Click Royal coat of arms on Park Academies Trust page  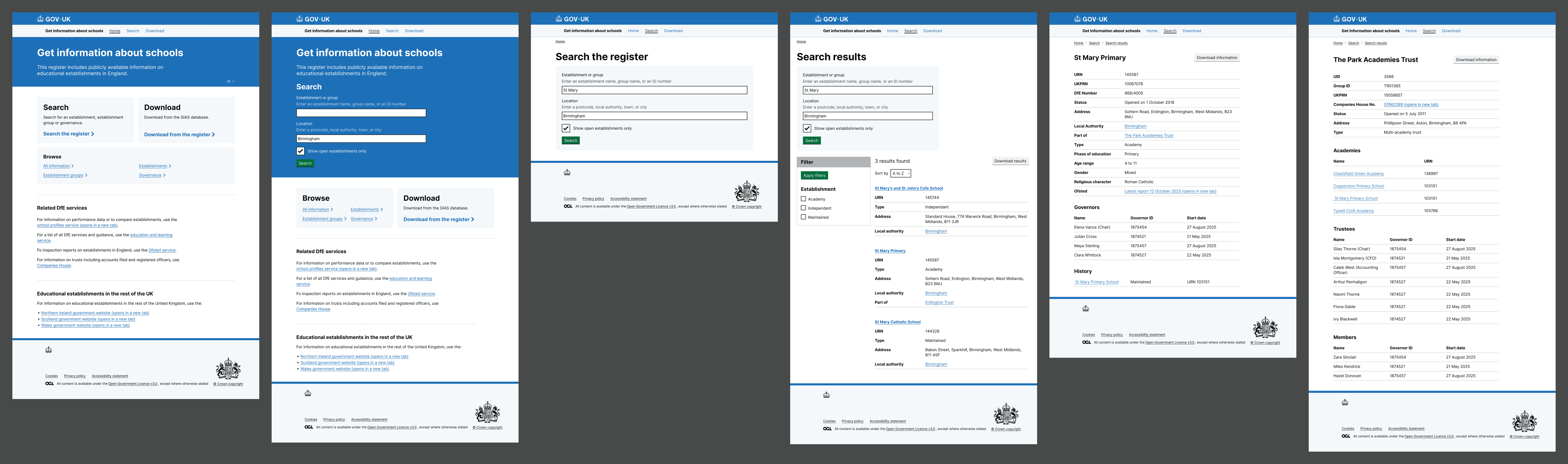[x=1525, y=421]
